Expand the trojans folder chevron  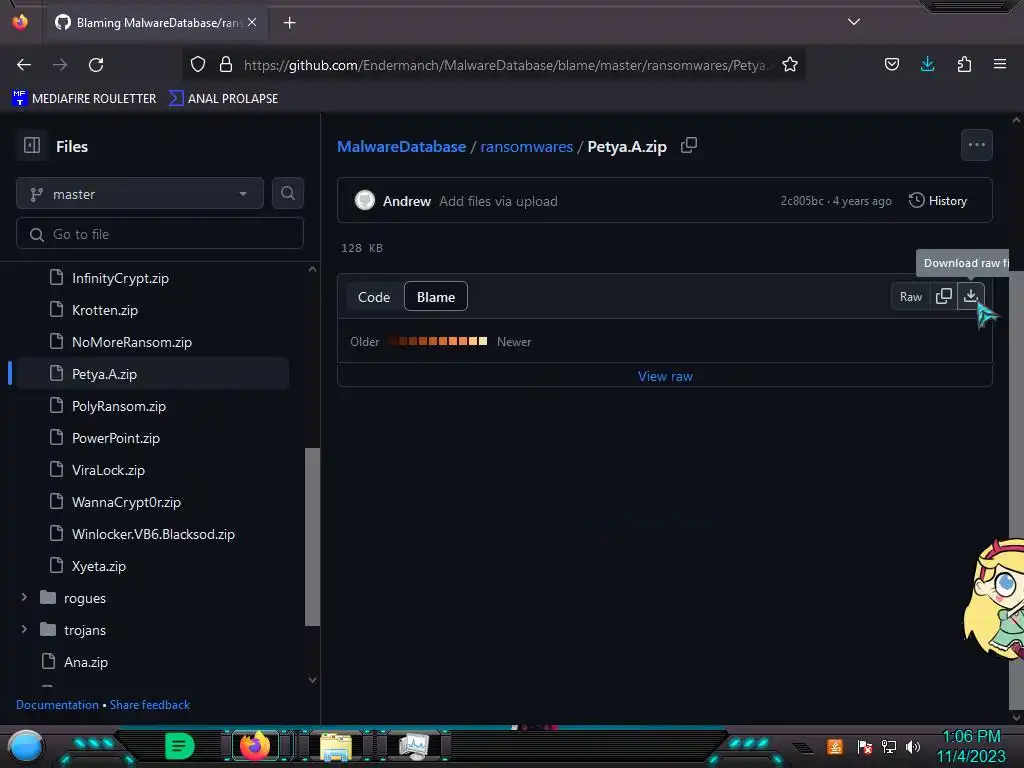pyautogui.click(x=24, y=629)
